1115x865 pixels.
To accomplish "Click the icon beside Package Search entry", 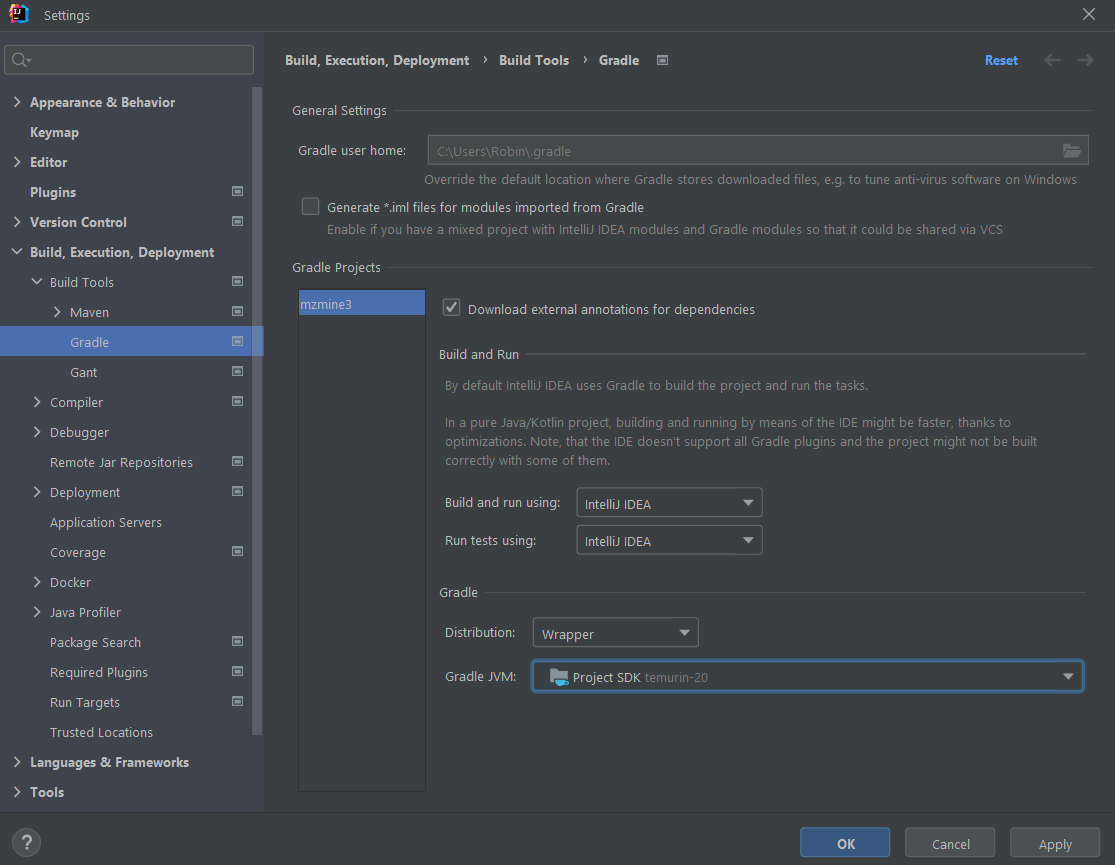I will tap(237, 641).
